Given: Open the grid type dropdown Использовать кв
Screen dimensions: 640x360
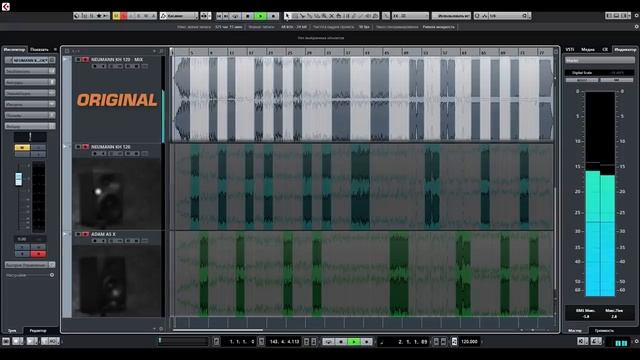Looking at the screenshot, I should [451, 16].
